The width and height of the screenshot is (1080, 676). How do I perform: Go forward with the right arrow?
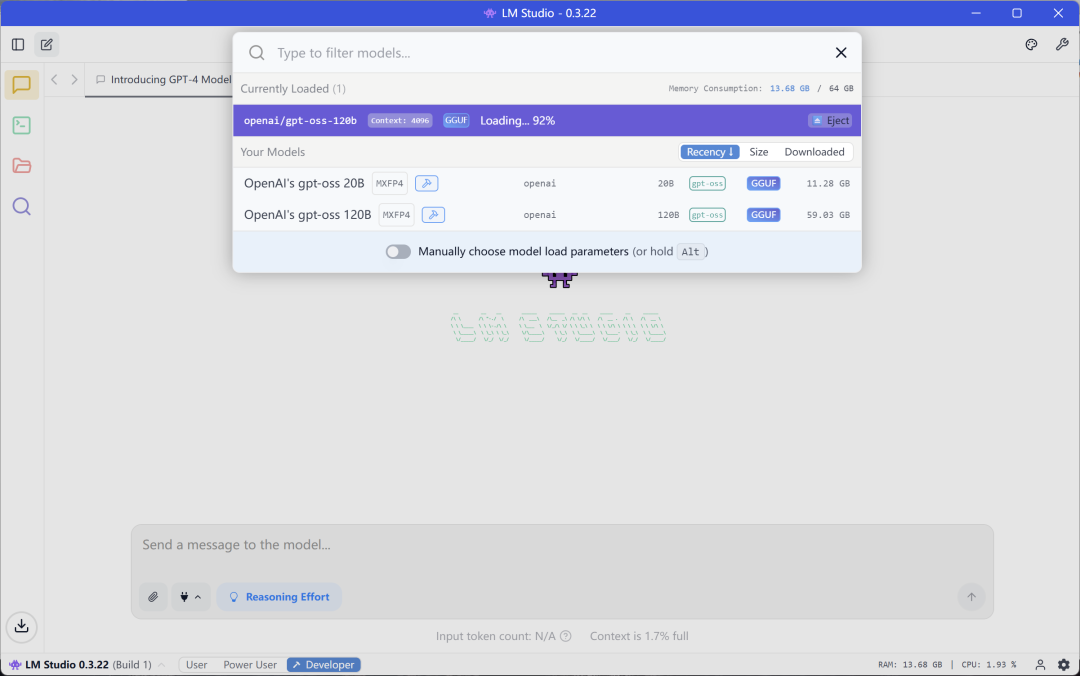click(74, 79)
